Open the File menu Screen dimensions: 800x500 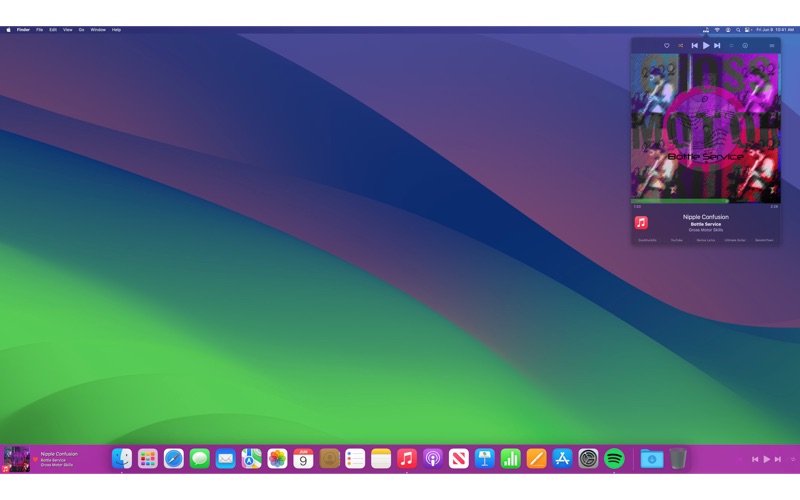click(x=39, y=30)
